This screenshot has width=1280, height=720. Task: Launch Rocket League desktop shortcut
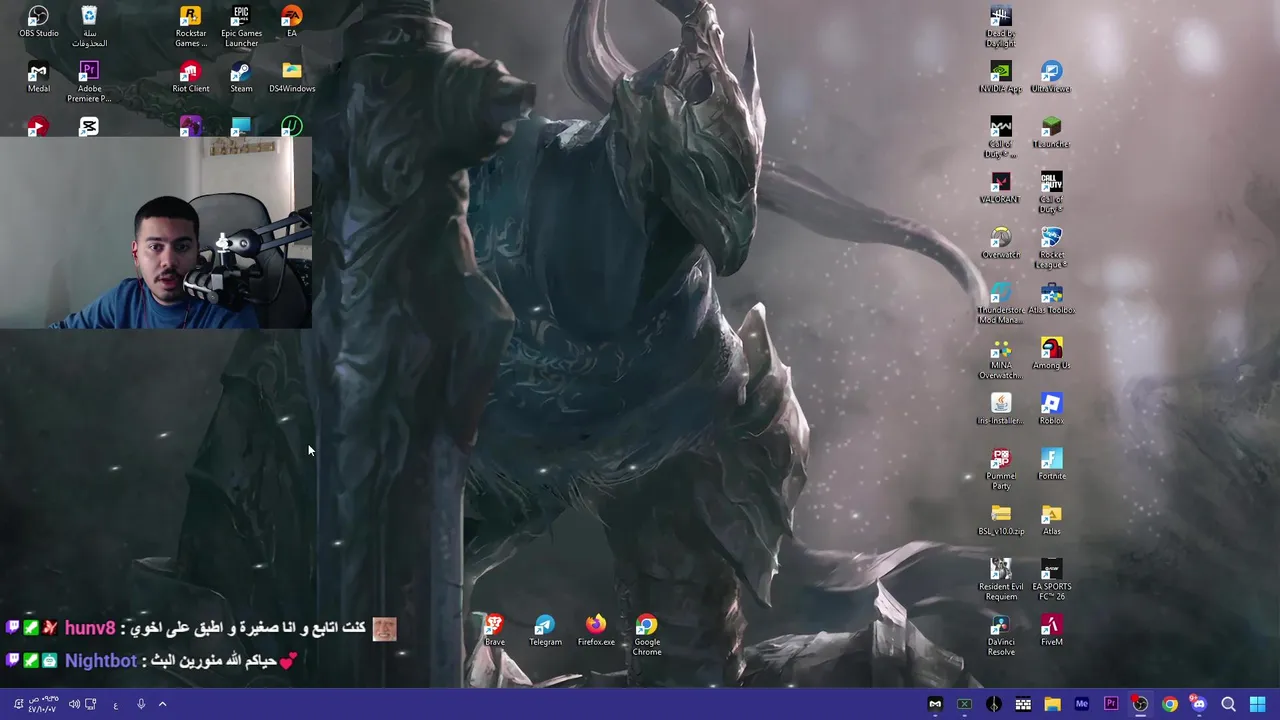[x=1050, y=248]
